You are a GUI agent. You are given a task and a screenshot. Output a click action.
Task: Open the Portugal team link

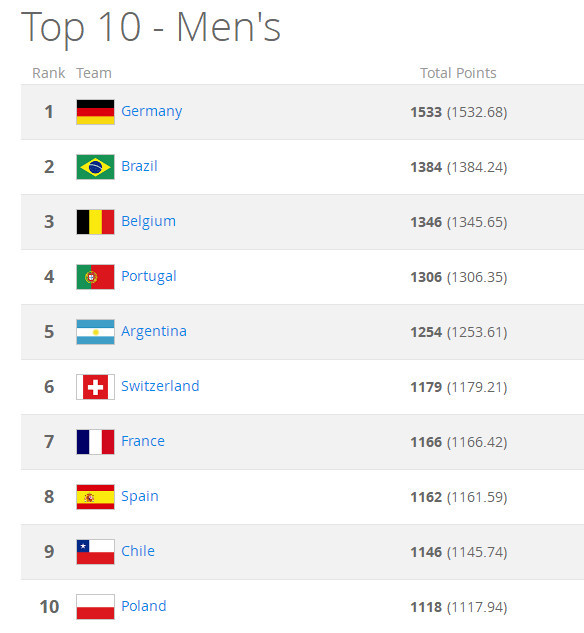tap(149, 277)
